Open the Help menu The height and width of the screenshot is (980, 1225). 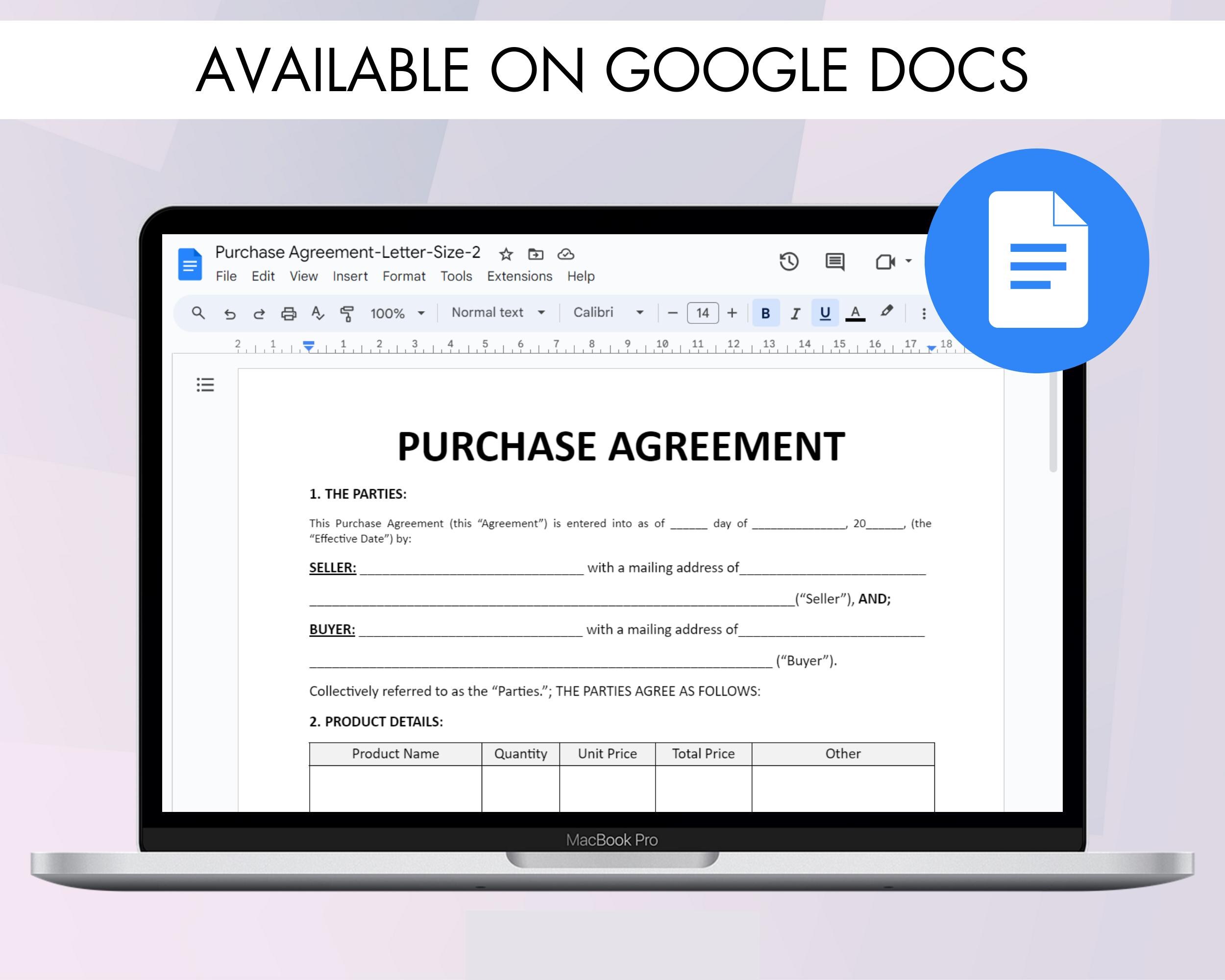(x=581, y=276)
